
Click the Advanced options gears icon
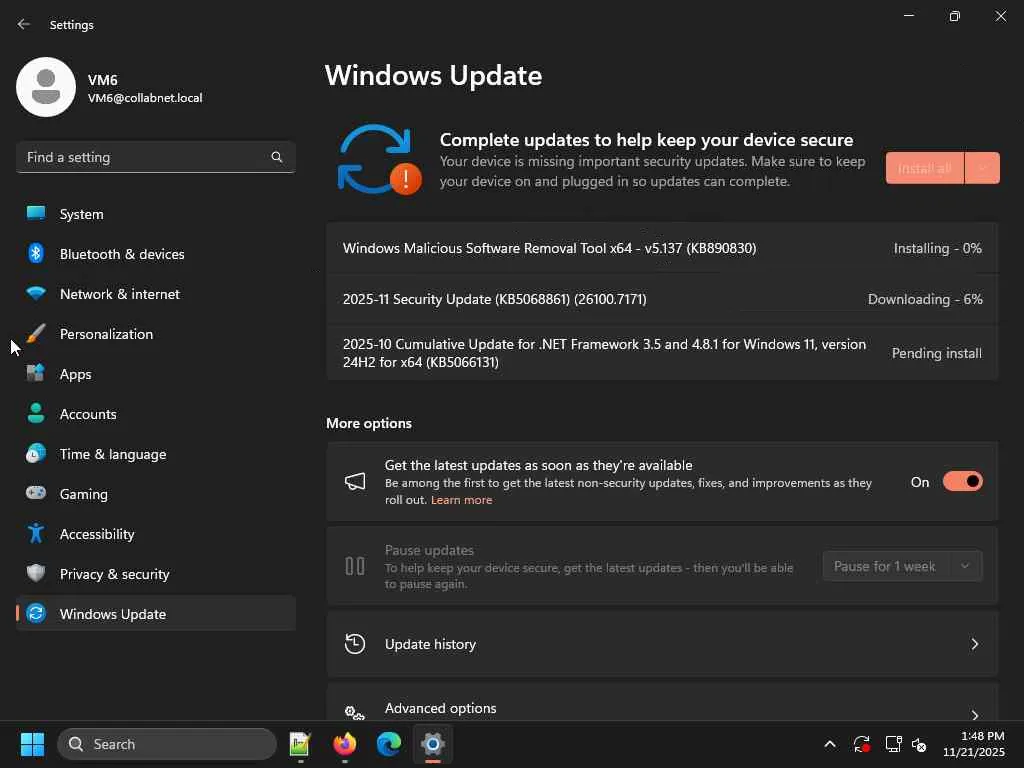pos(355,712)
